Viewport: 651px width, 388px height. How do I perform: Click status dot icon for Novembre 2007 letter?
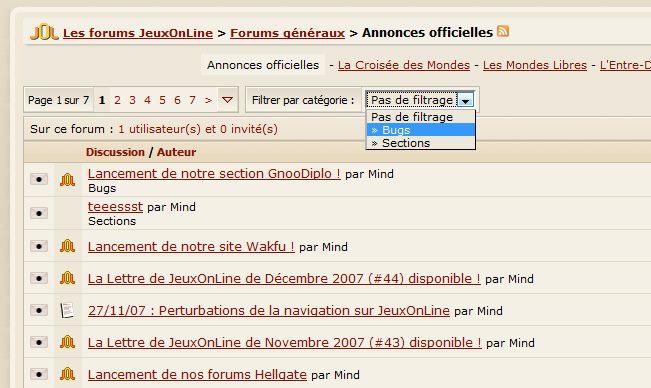point(39,342)
